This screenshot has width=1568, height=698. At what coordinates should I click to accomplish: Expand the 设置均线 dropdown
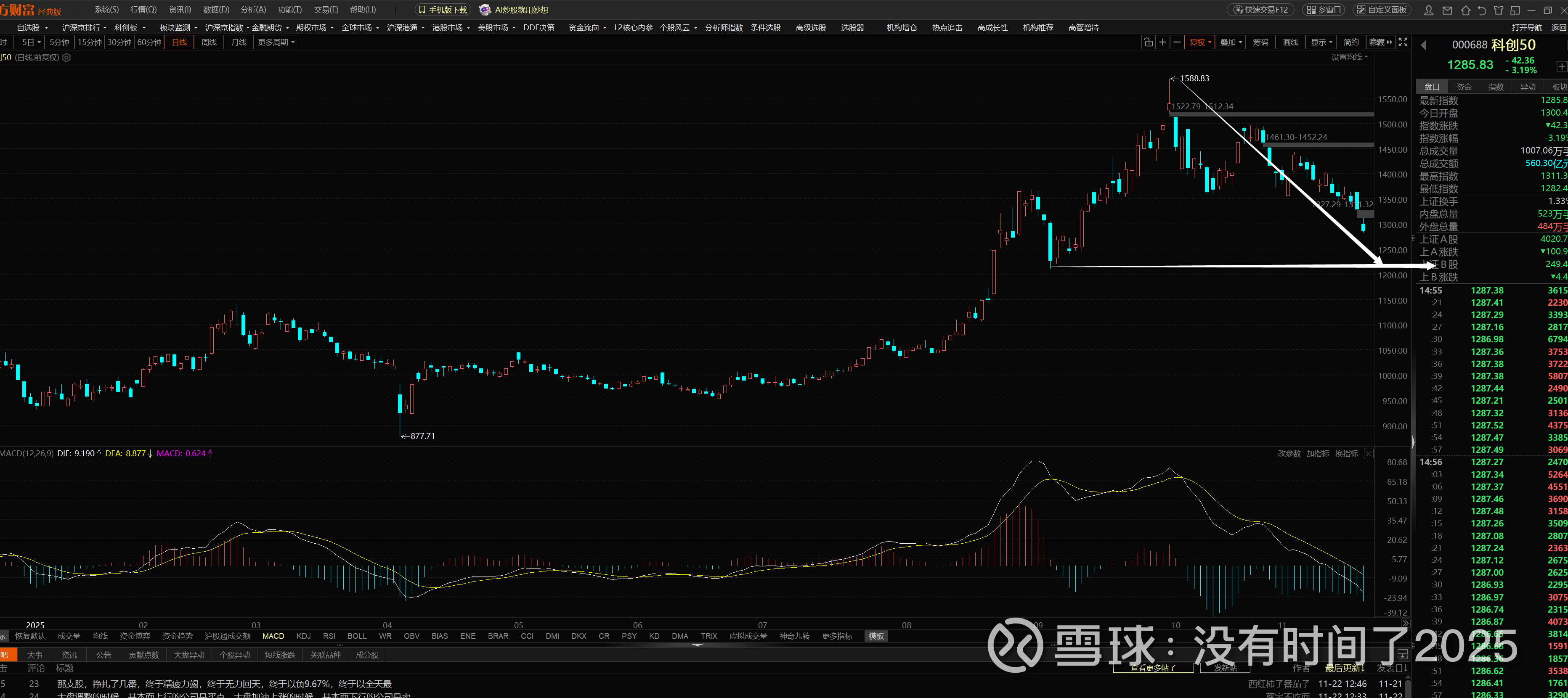[1349, 57]
